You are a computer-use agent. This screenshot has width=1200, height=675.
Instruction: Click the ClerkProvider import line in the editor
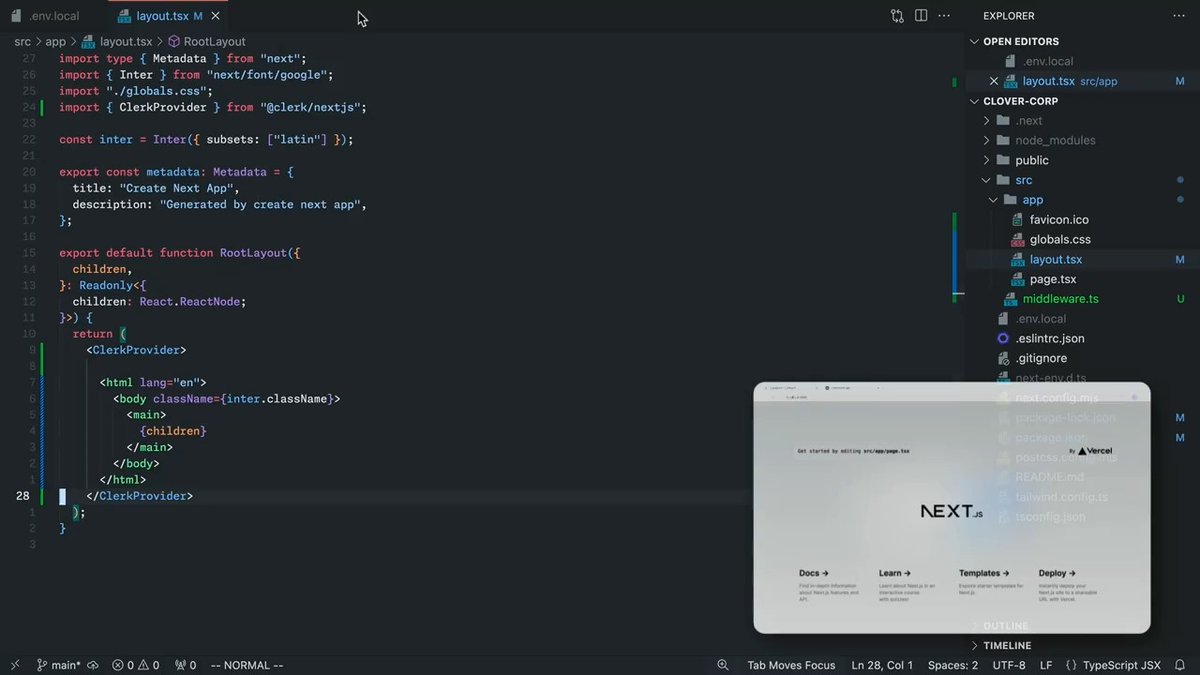(x=213, y=107)
